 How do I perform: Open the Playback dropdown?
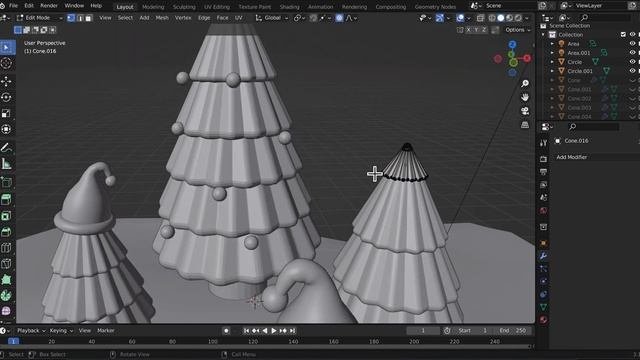click(31, 331)
